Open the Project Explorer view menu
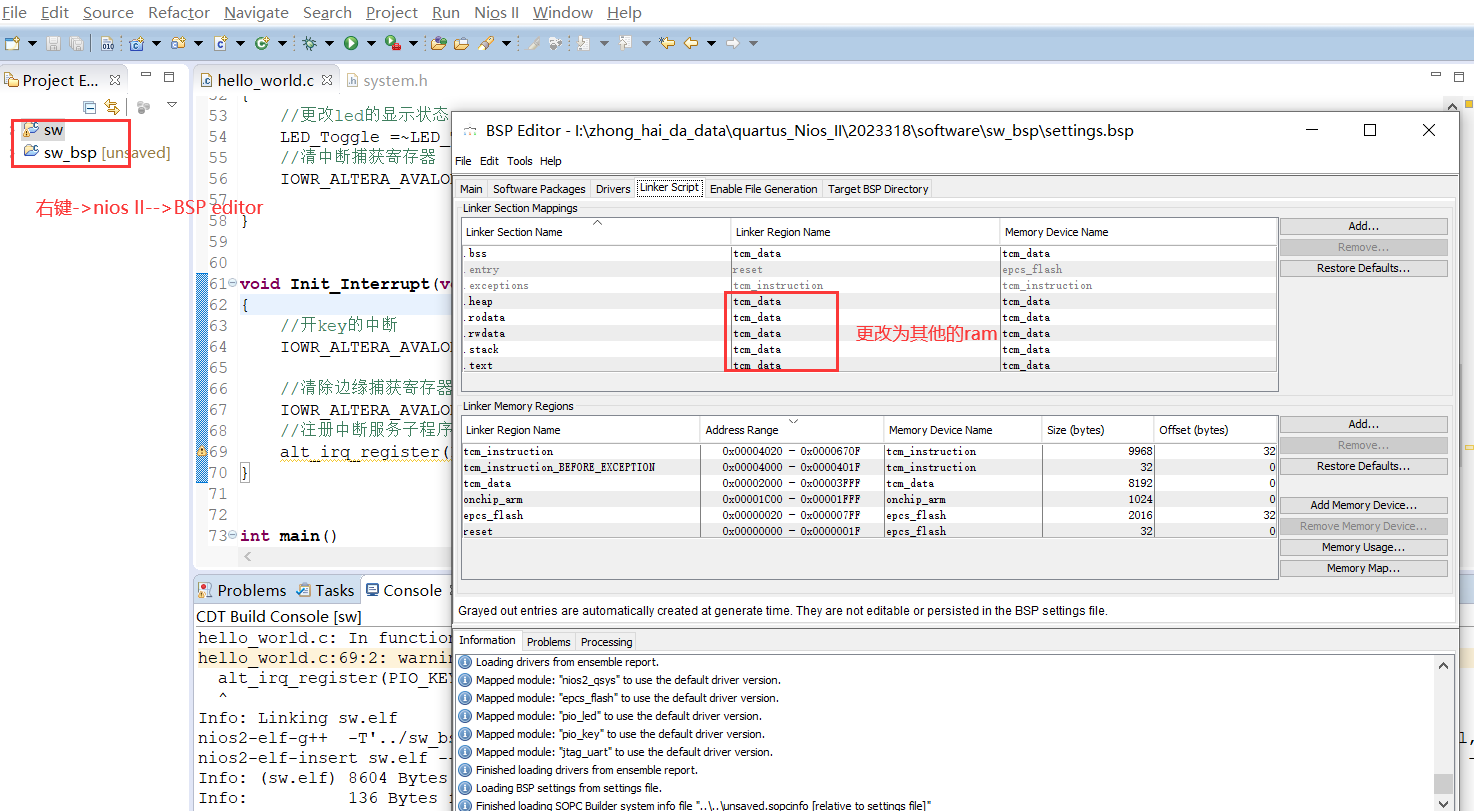 [x=171, y=104]
